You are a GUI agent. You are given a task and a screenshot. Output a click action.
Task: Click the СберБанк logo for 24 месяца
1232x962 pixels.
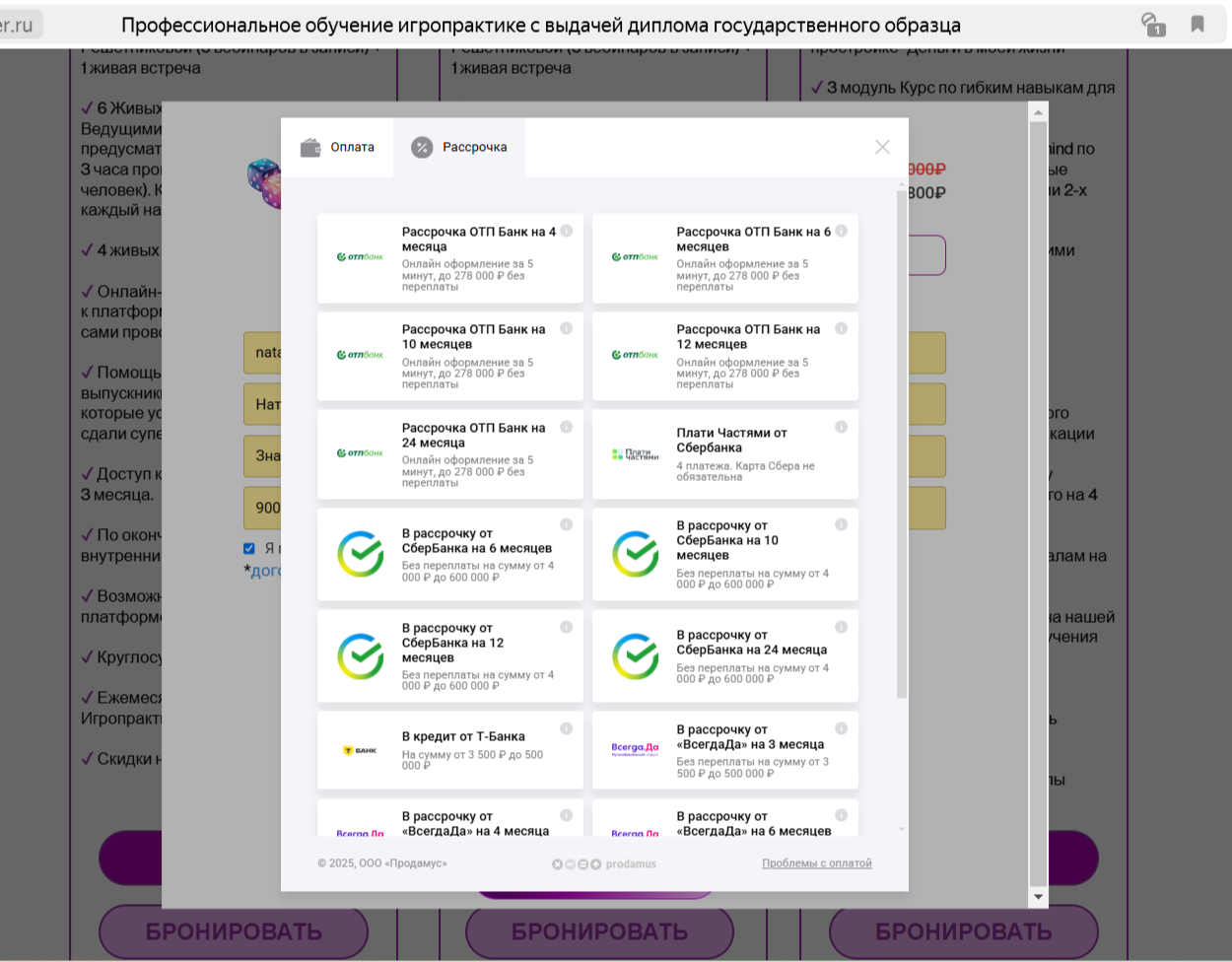pyautogui.click(x=636, y=656)
